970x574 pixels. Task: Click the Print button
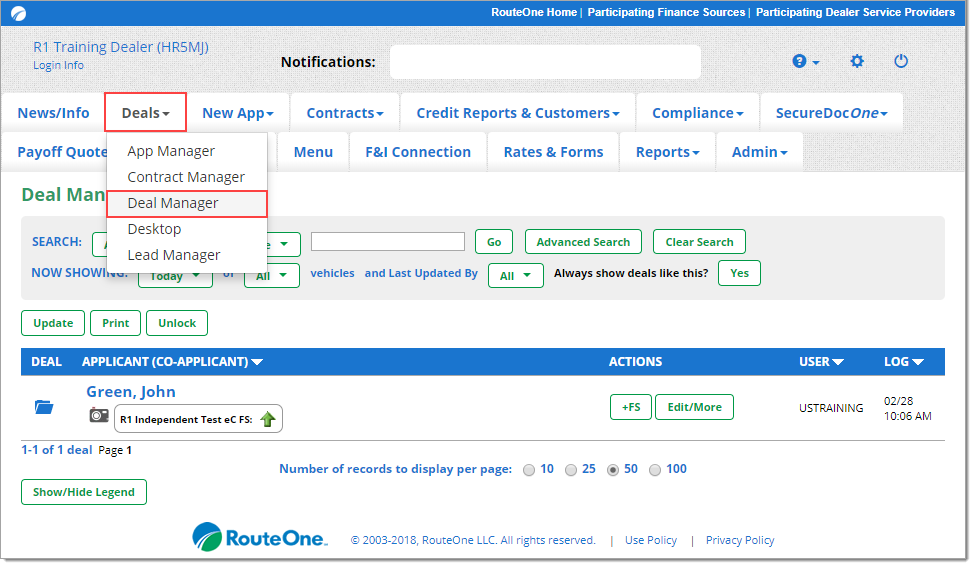pos(115,323)
